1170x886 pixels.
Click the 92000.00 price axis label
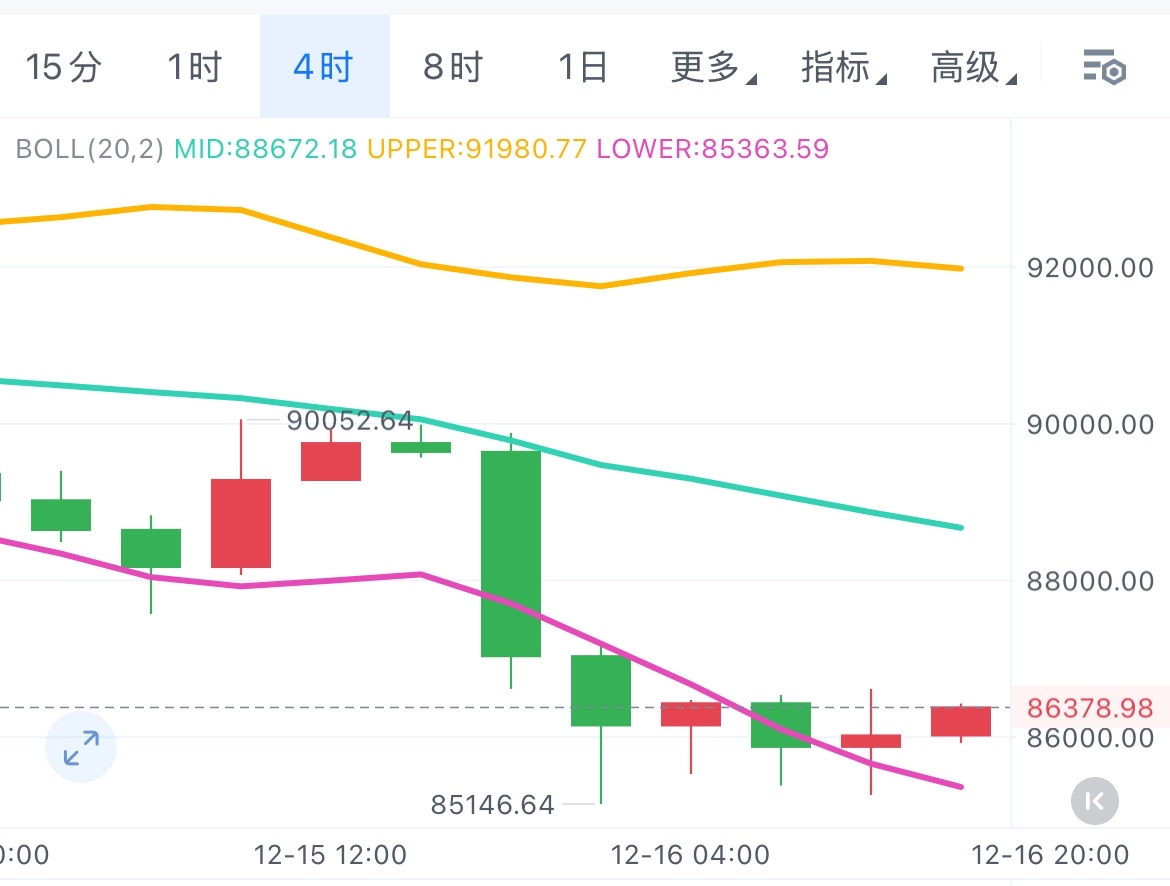click(x=1089, y=268)
